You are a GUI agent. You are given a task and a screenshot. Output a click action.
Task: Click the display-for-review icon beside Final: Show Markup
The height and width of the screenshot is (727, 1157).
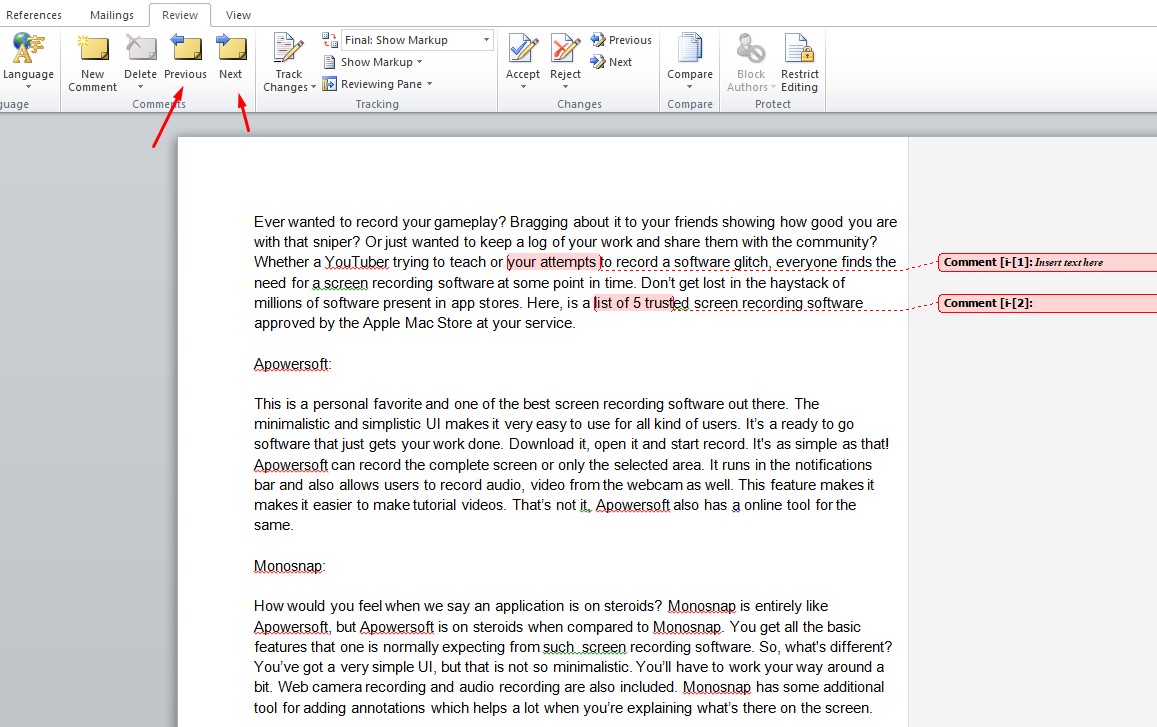[330, 40]
